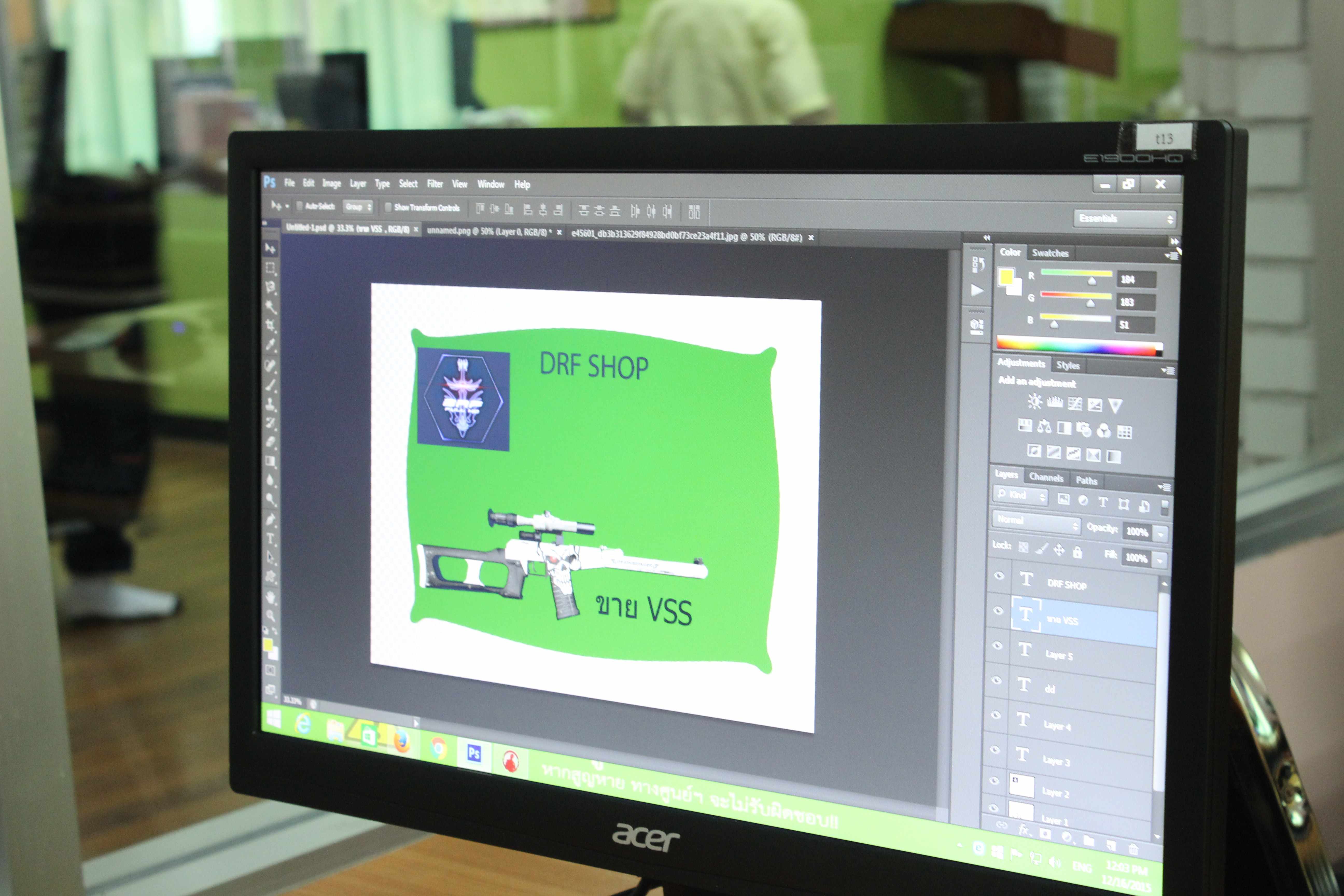
Task: Select the Horizontal Type tool
Action: (270, 538)
